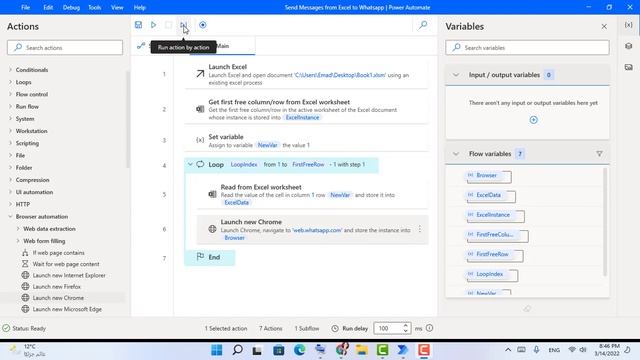Click the Subflows icon beside Main tab
Screen dimensions: 640x360
tap(141, 46)
